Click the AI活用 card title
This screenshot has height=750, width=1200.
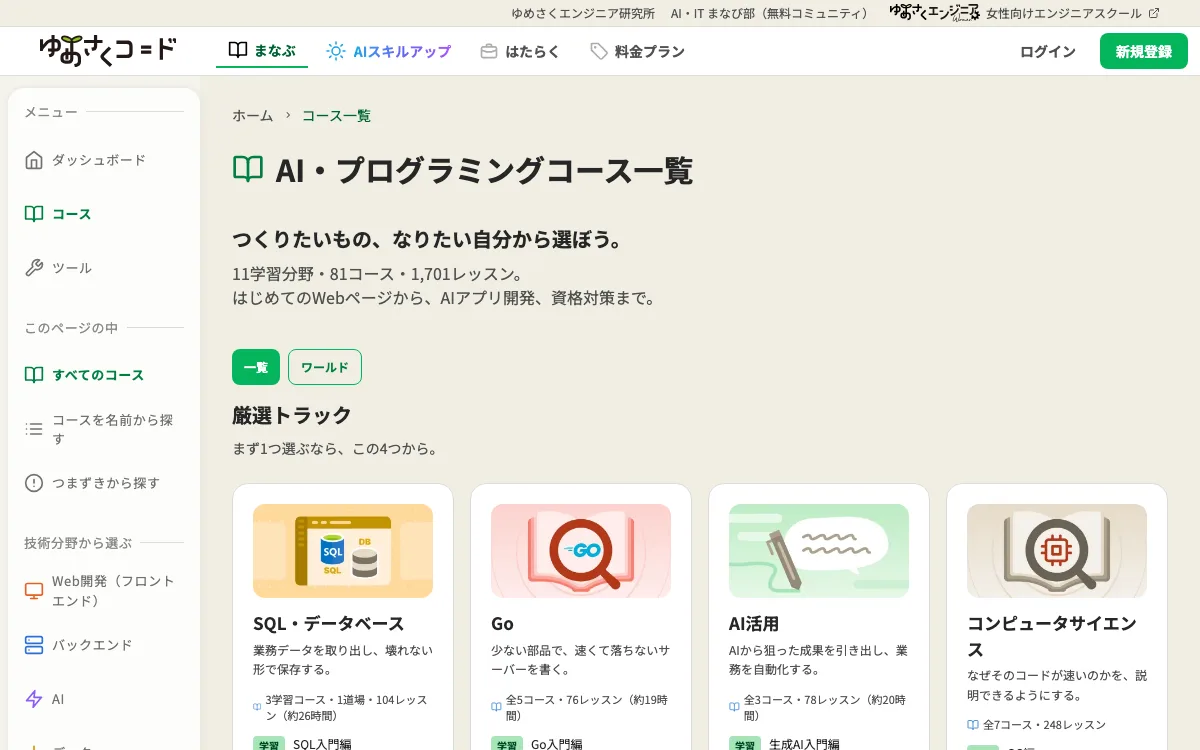click(x=754, y=623)
